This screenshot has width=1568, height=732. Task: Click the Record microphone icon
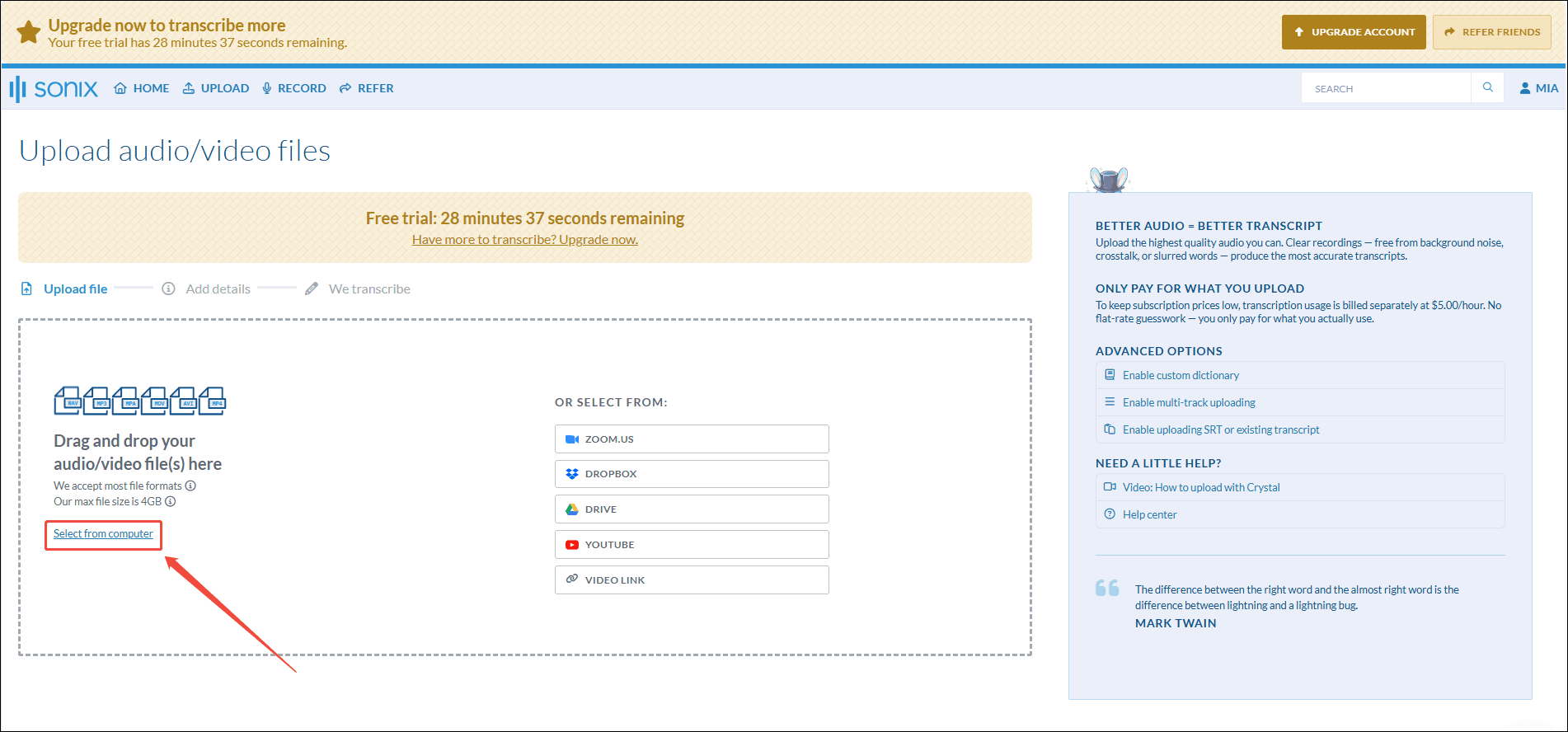pos(266,88)
